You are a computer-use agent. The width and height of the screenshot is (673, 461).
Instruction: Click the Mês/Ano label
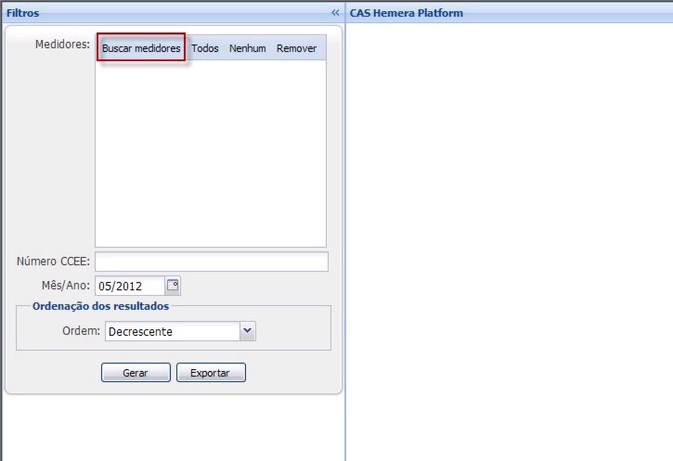pyautogui.click(x=66, y=286)
